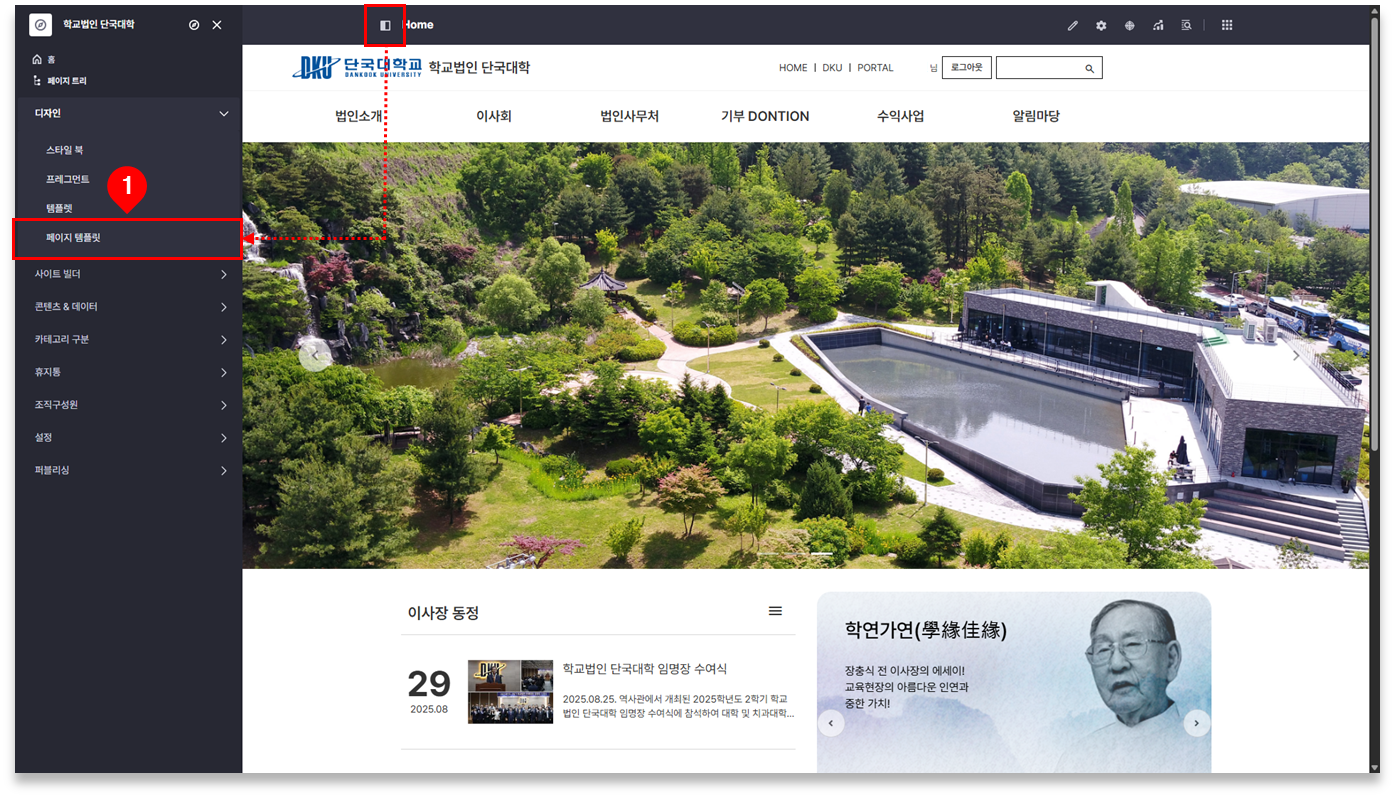Open the applications grid menu icon
Viewport: 1395px width, 798px height.
coord(1227,26)
